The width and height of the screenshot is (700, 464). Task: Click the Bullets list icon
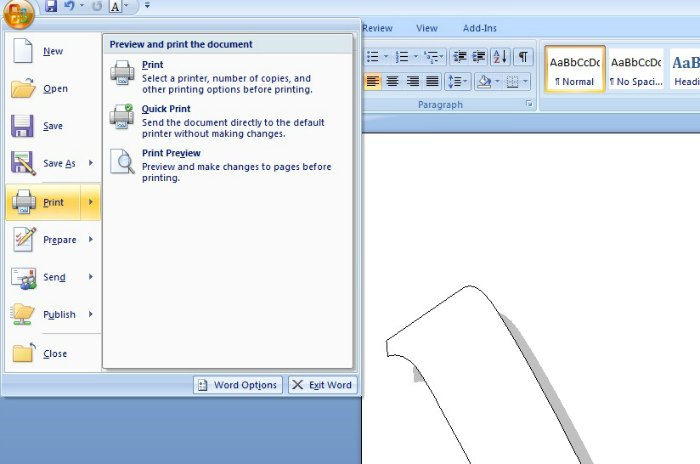click(373, 57)
